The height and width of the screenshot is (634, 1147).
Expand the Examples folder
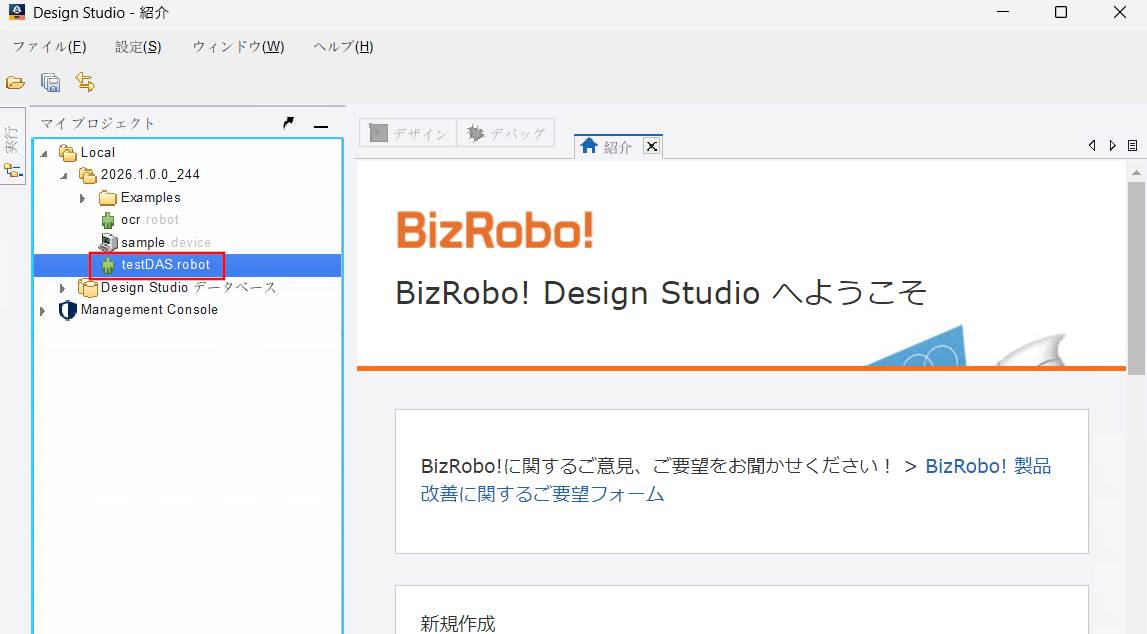pos(83,198)
